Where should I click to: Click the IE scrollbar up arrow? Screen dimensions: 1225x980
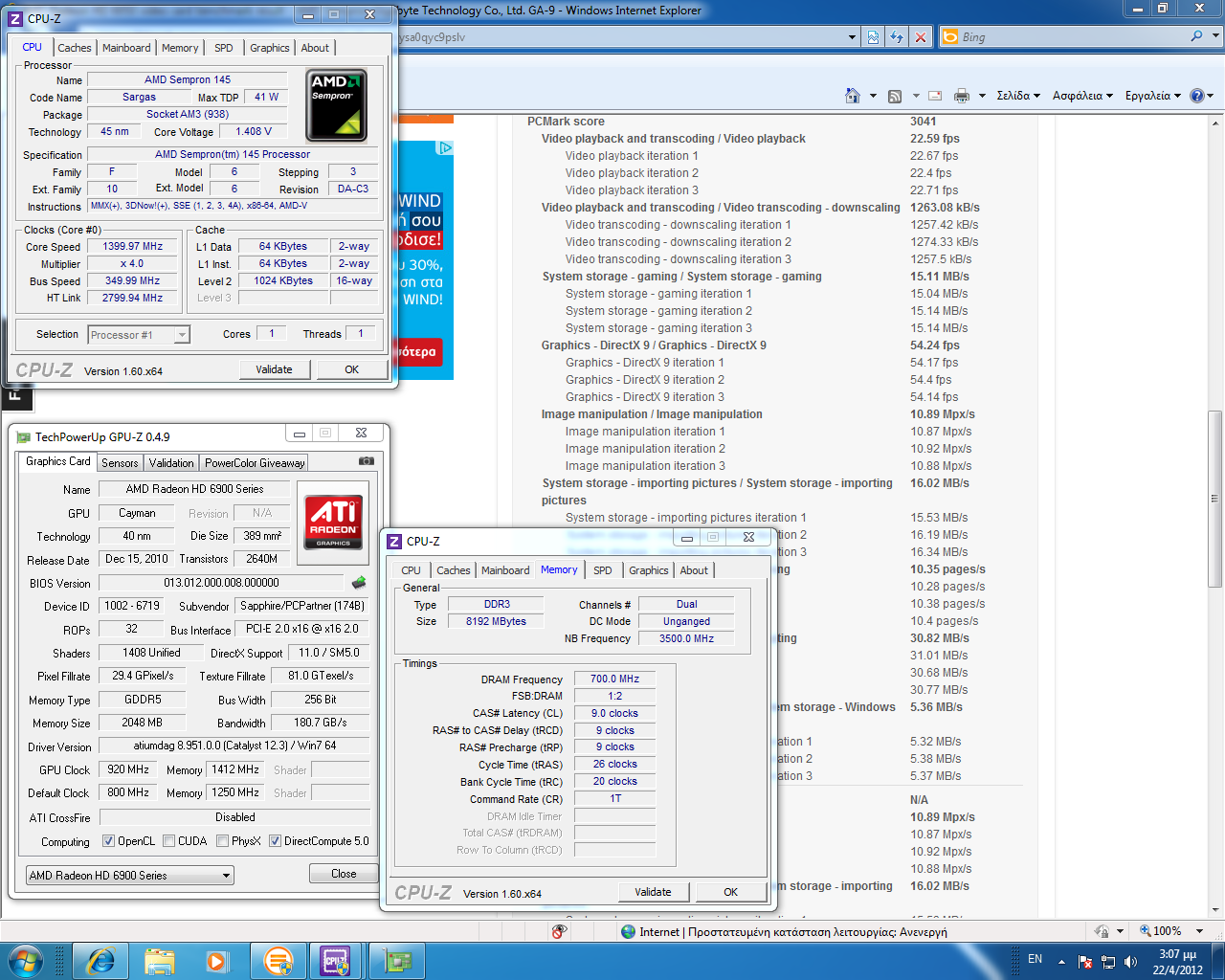(x=1215, y=122)
